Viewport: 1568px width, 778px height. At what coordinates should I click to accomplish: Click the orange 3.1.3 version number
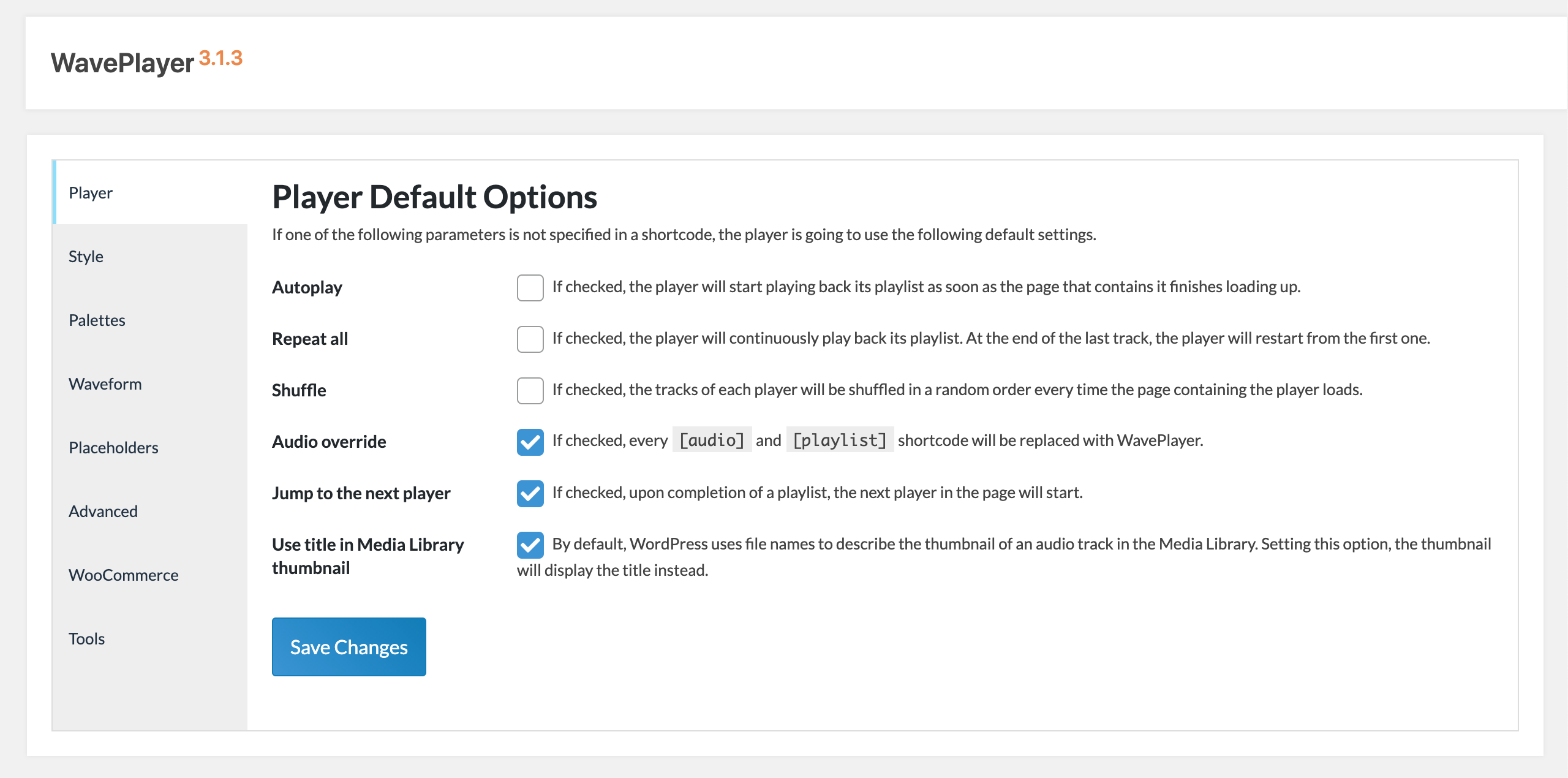[221, 58]
